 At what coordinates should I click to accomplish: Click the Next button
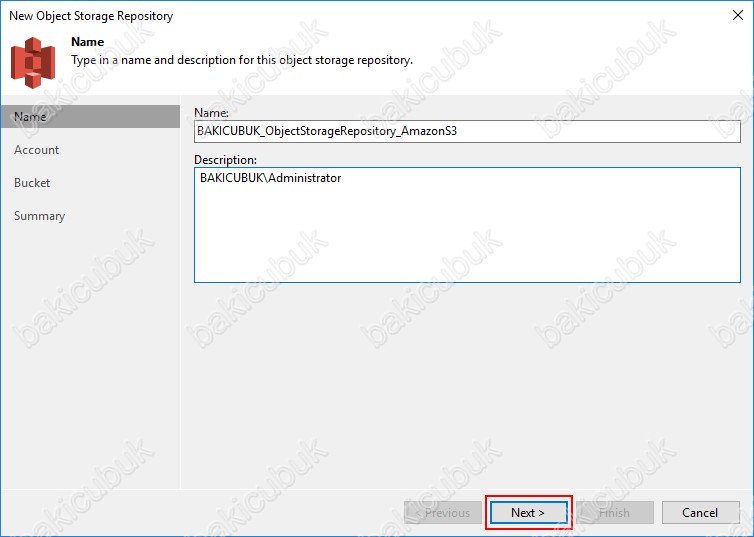coord(528,513)
